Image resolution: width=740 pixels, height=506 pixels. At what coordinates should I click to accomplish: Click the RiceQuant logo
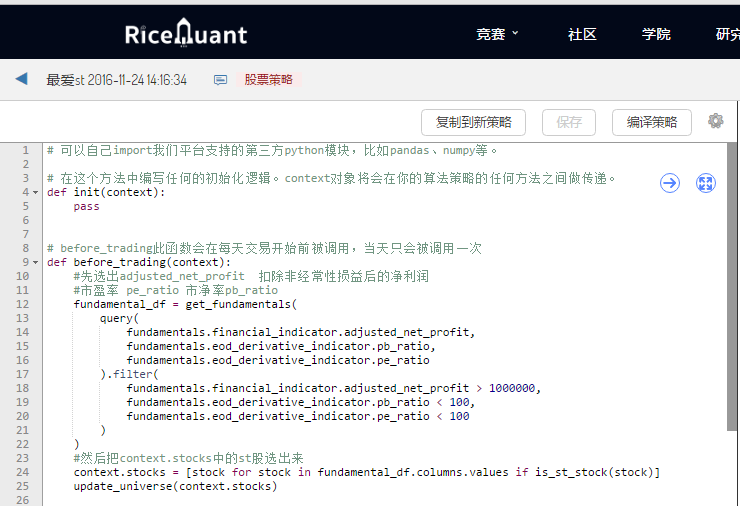(x=185, y=33)
